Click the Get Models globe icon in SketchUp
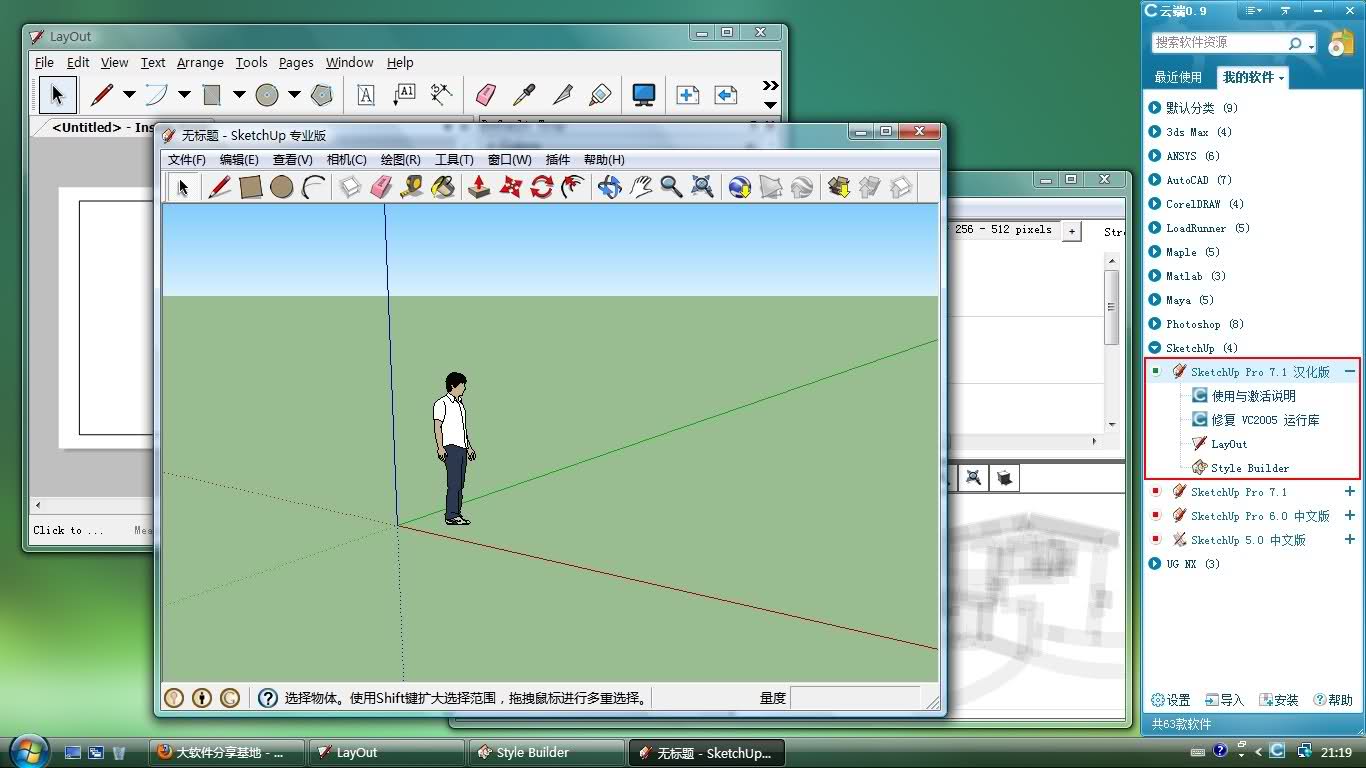This screenshot has height=768, width=1366. pos(740,187)
